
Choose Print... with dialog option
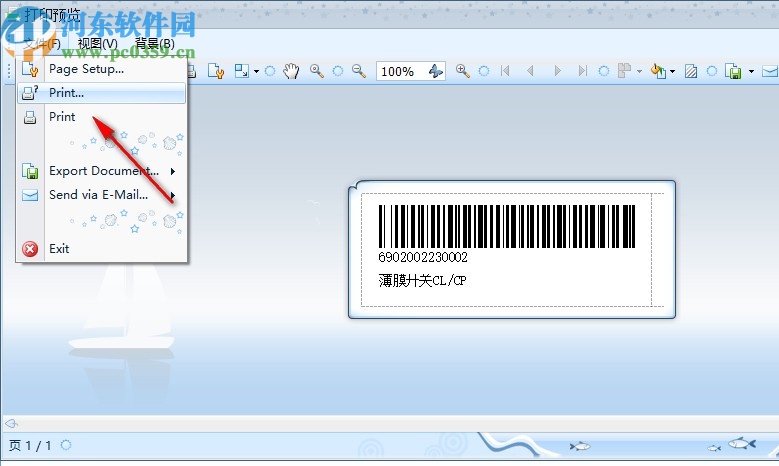click(101, 93)
